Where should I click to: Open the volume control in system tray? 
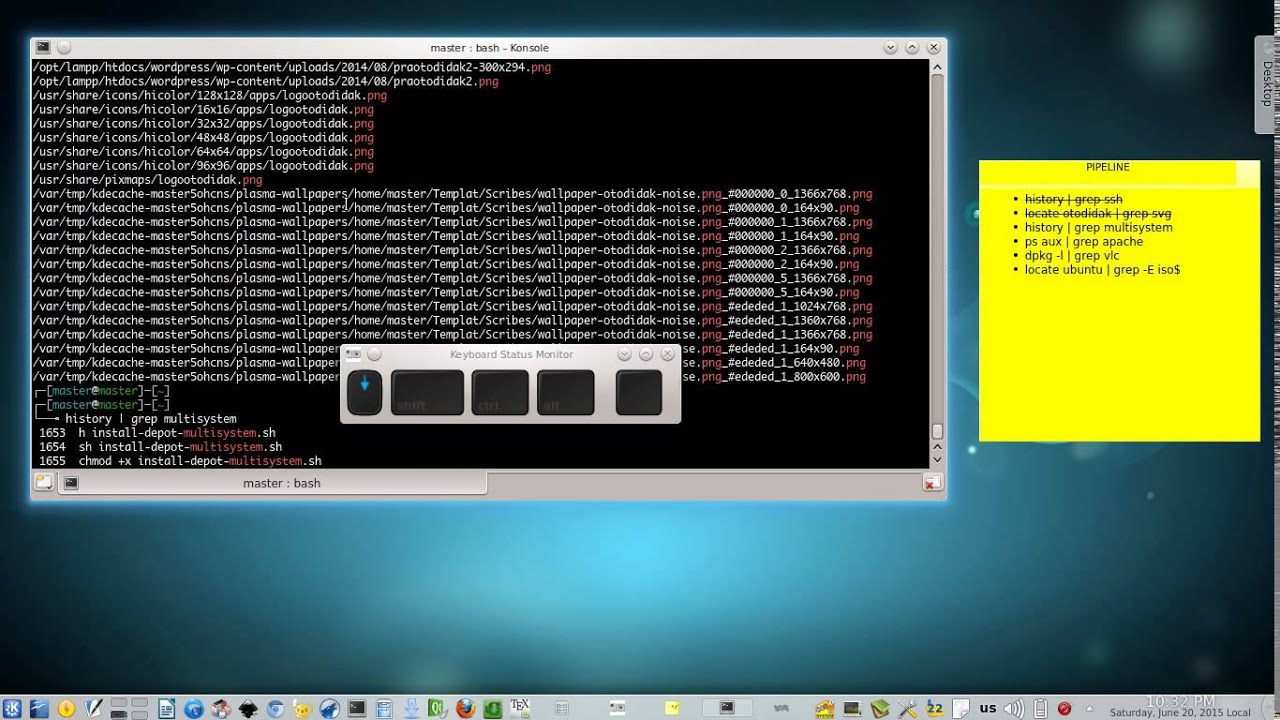1013,708
